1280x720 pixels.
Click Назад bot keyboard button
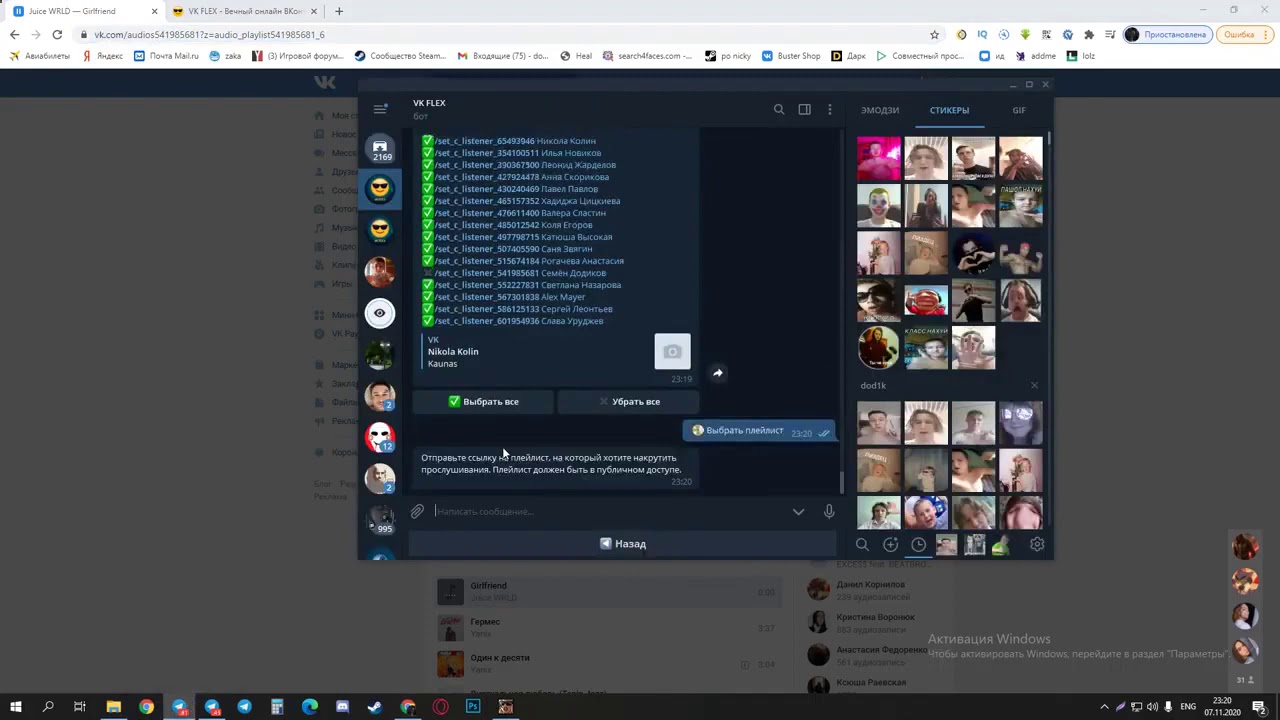coord(622,544)
